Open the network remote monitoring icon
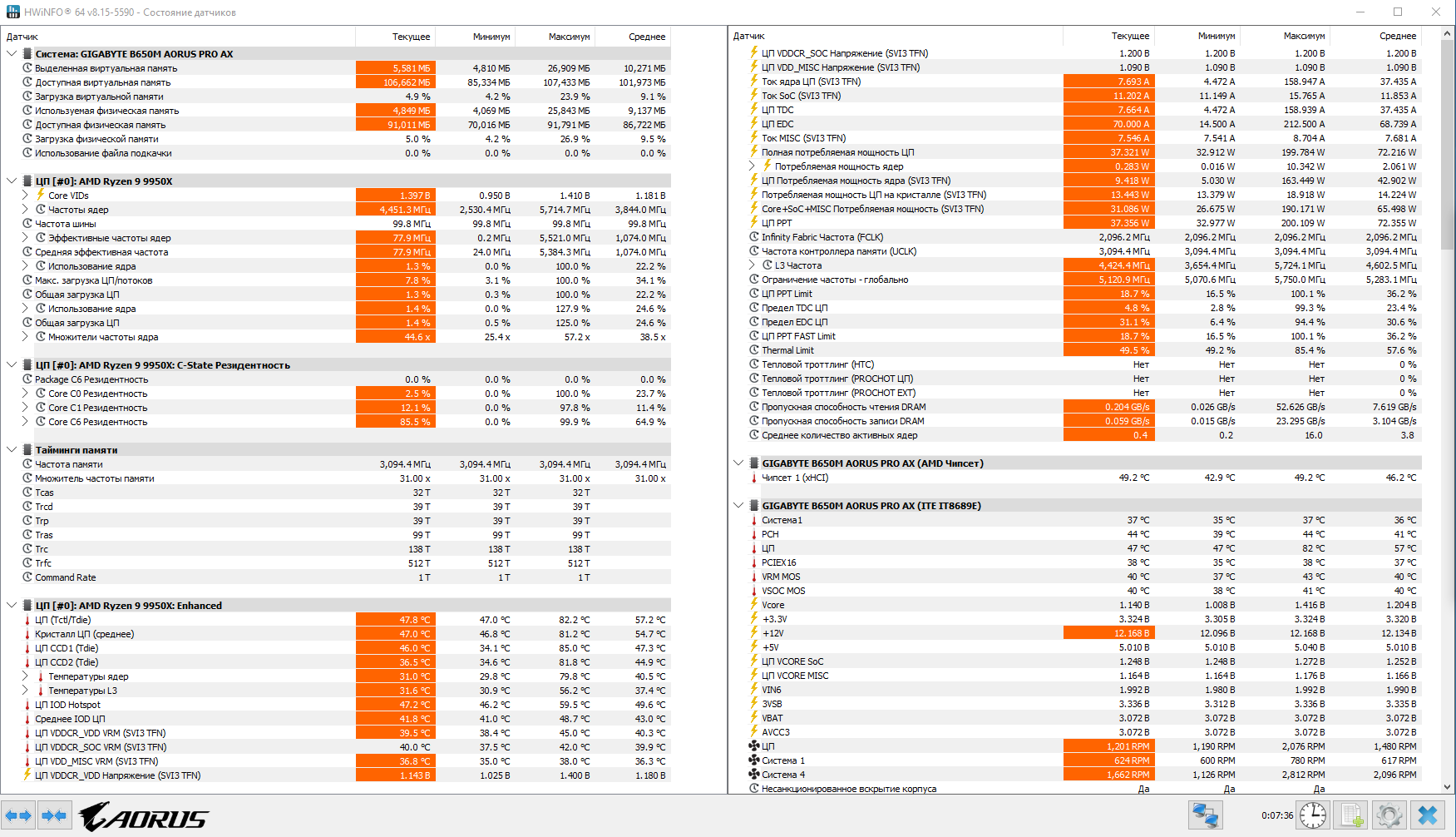Screen dimensions: 1456x837 (x=1205, y=815)
